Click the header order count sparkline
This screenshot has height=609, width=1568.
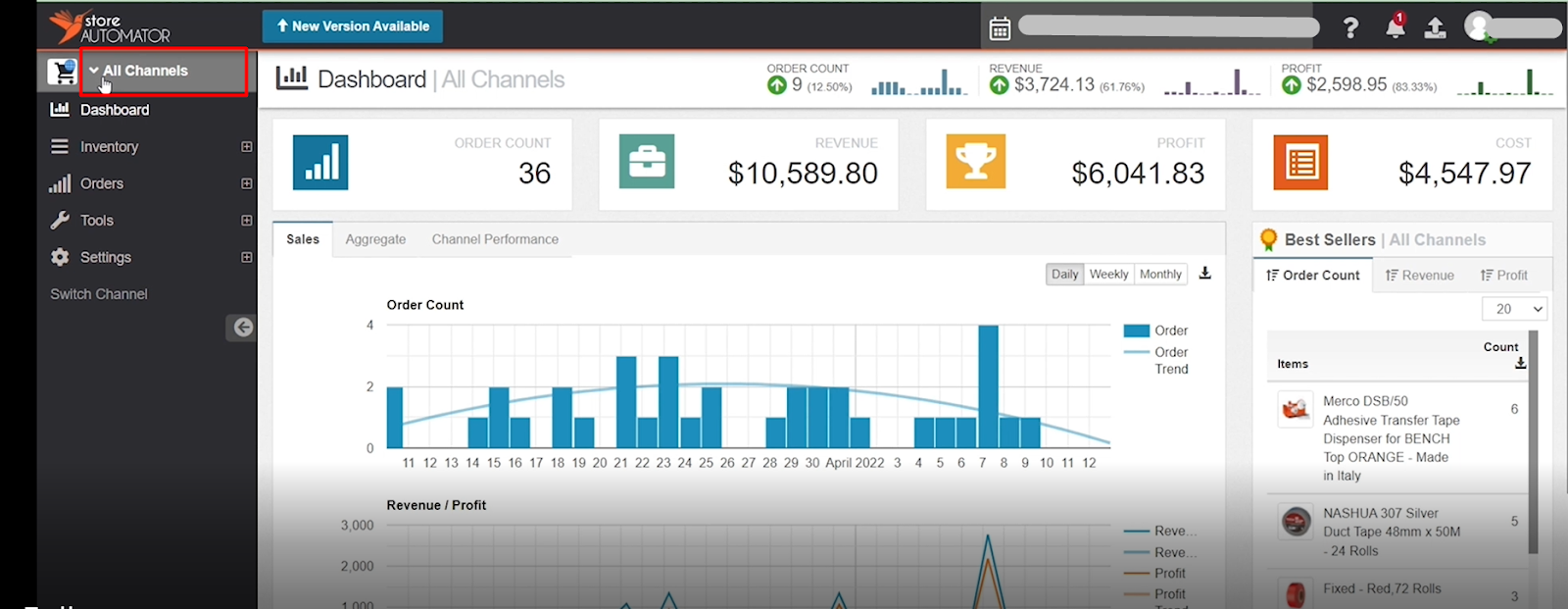click(x=919, y=82)
